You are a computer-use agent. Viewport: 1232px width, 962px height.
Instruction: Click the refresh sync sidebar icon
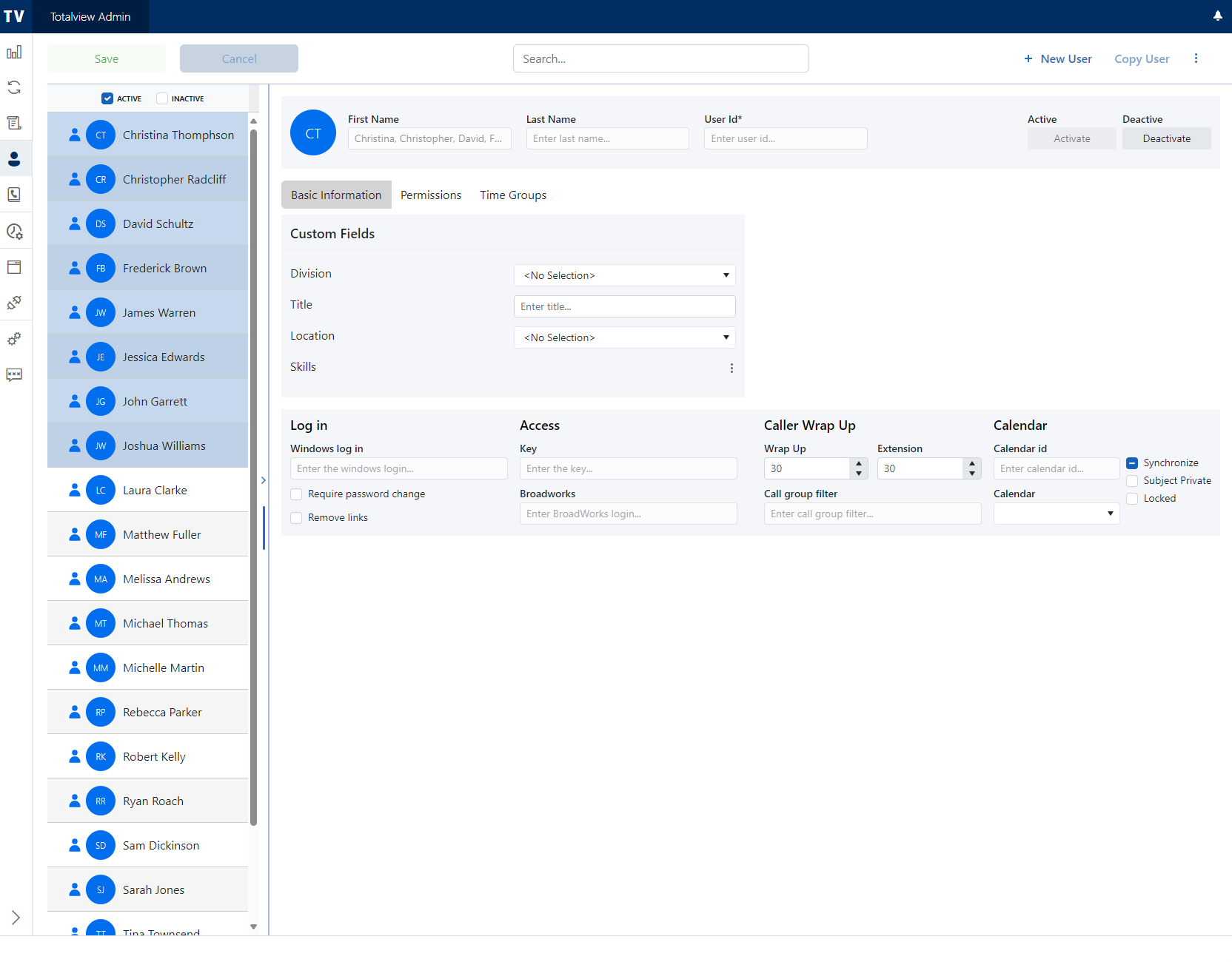14,87
